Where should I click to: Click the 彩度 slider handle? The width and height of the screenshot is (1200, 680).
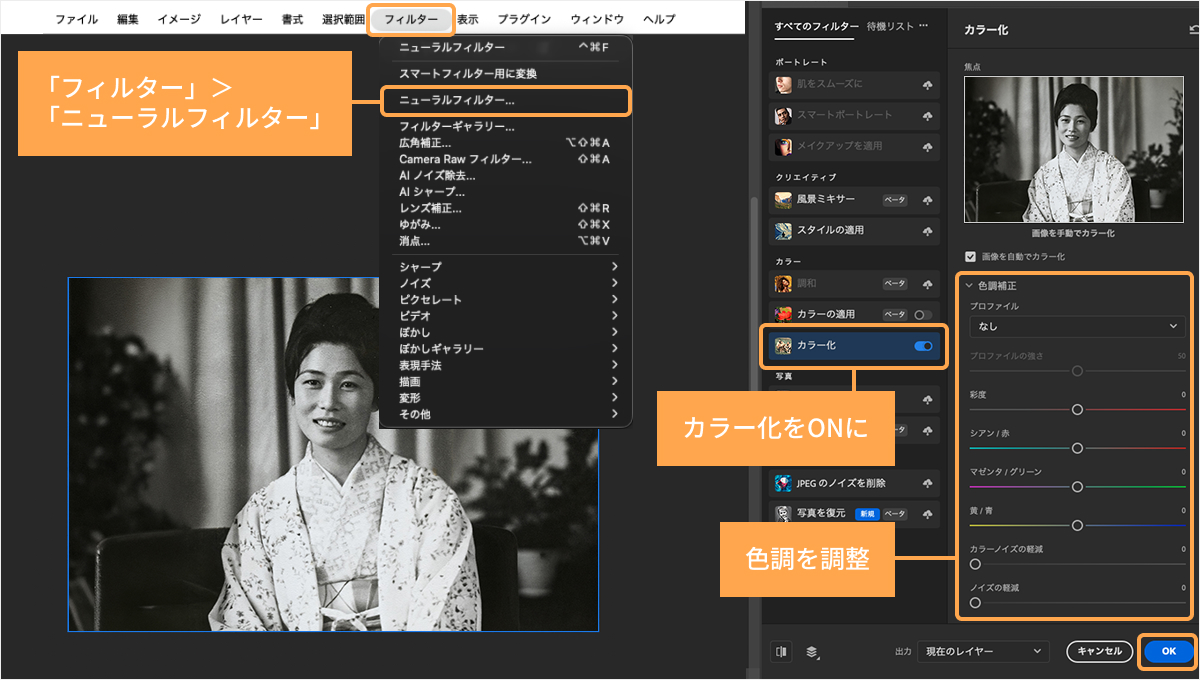1077,409
